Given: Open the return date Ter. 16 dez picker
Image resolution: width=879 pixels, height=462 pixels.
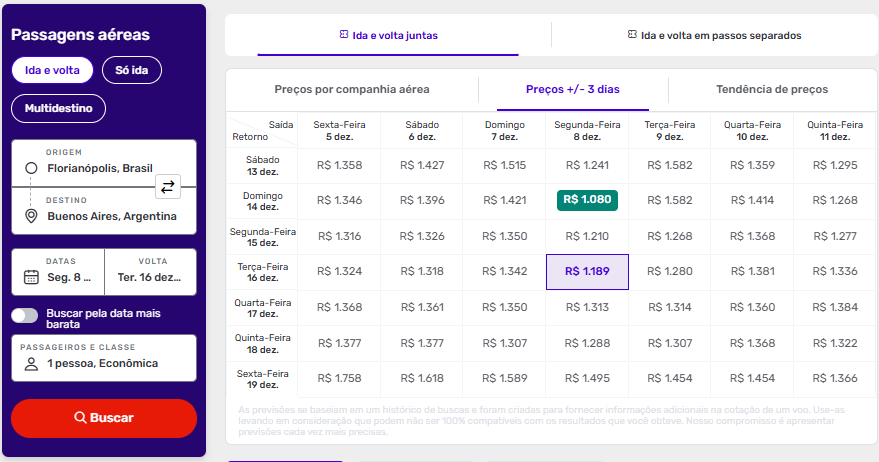Looking at the screenshot, I should click(x=150, y=271).
